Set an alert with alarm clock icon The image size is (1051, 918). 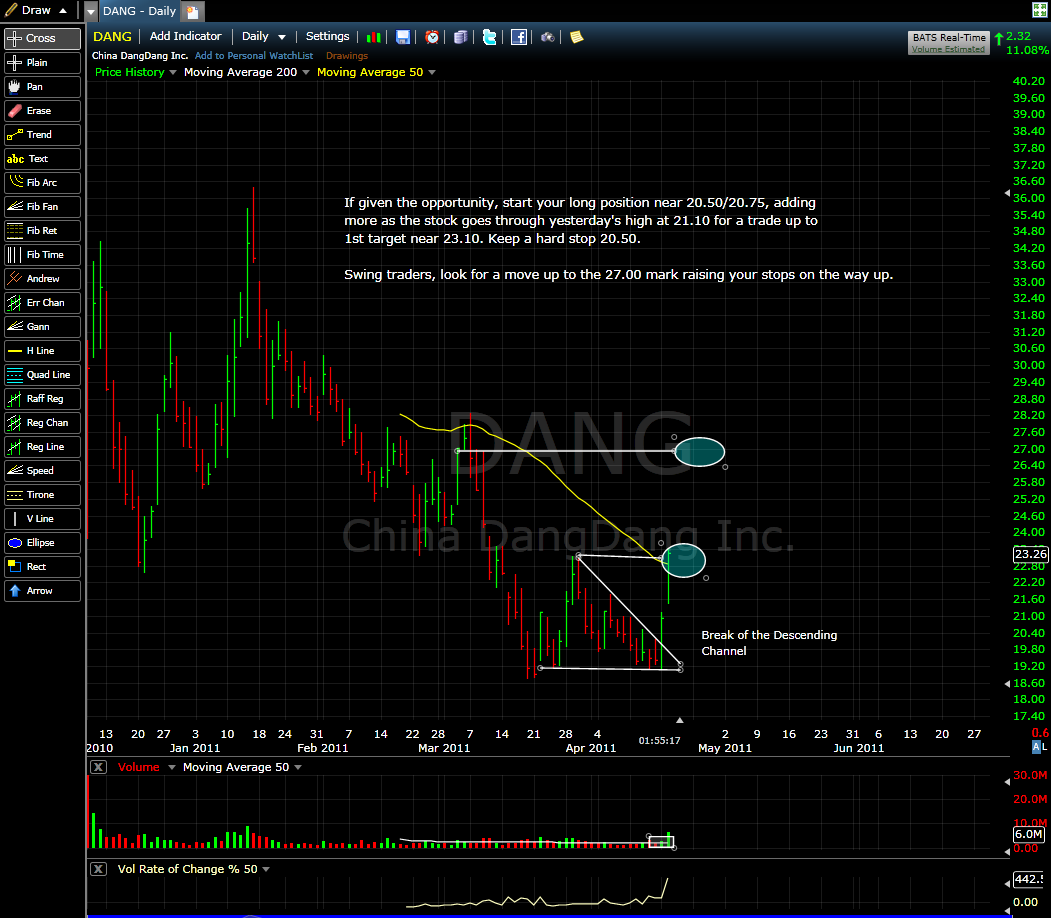[x=432, y=38]
